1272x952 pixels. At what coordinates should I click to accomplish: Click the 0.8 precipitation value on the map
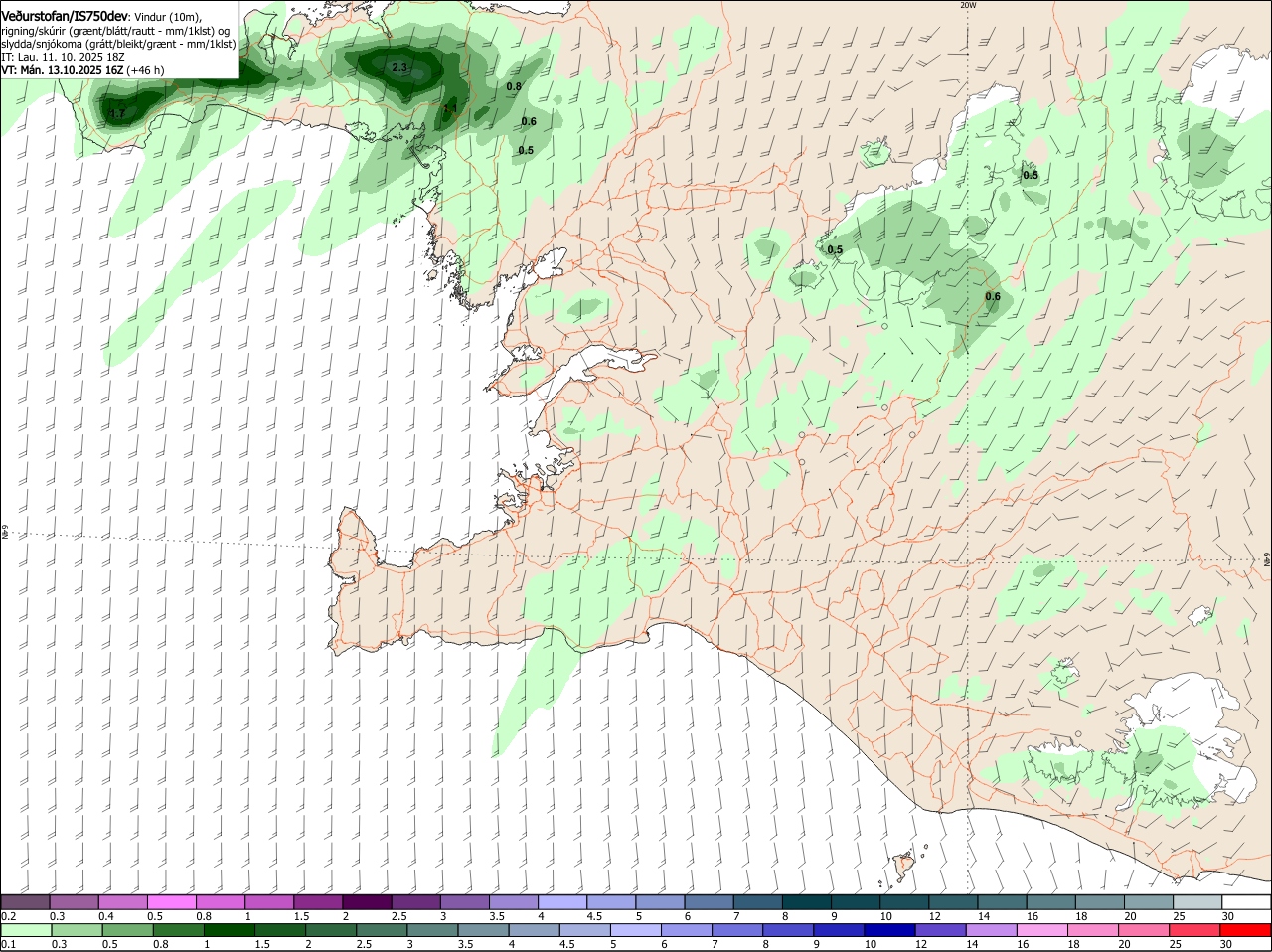[514, 87]
